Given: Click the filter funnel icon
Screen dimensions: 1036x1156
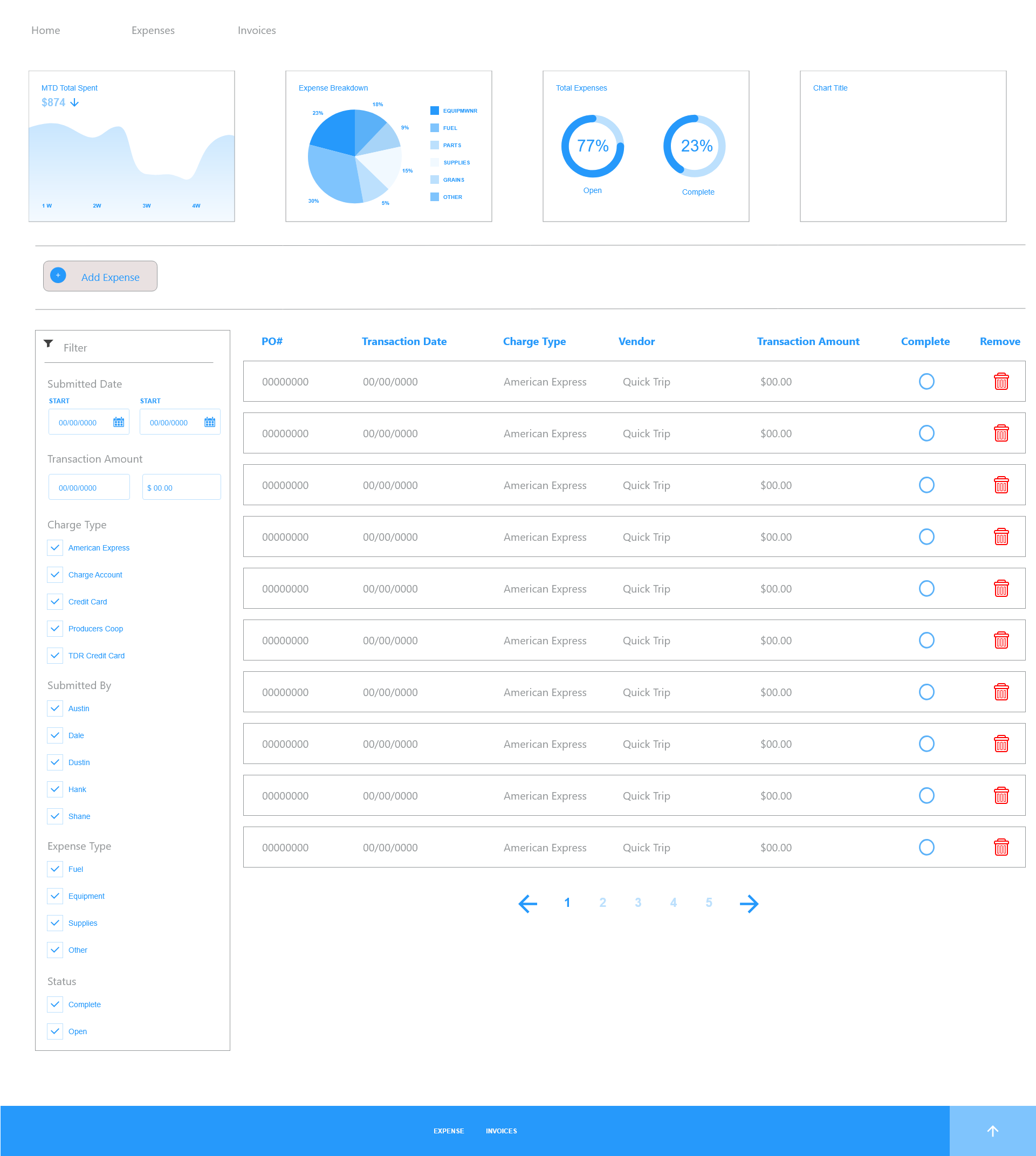Looking at the screenshot, I should 49,343.
